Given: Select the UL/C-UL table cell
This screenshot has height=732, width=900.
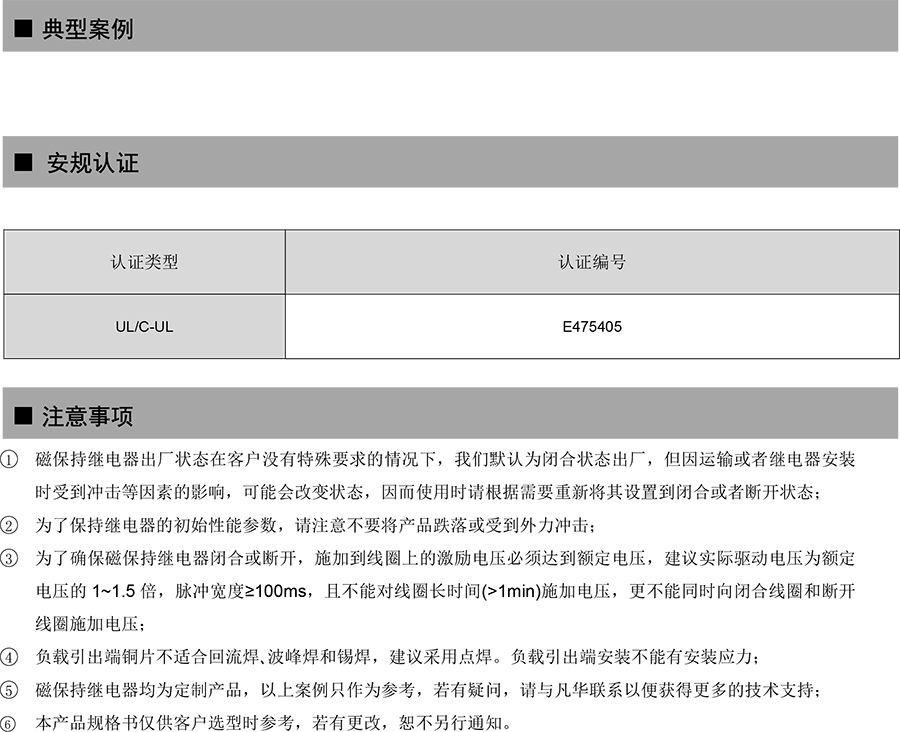Looking at the screenshot, I should (x=144, y=326).
